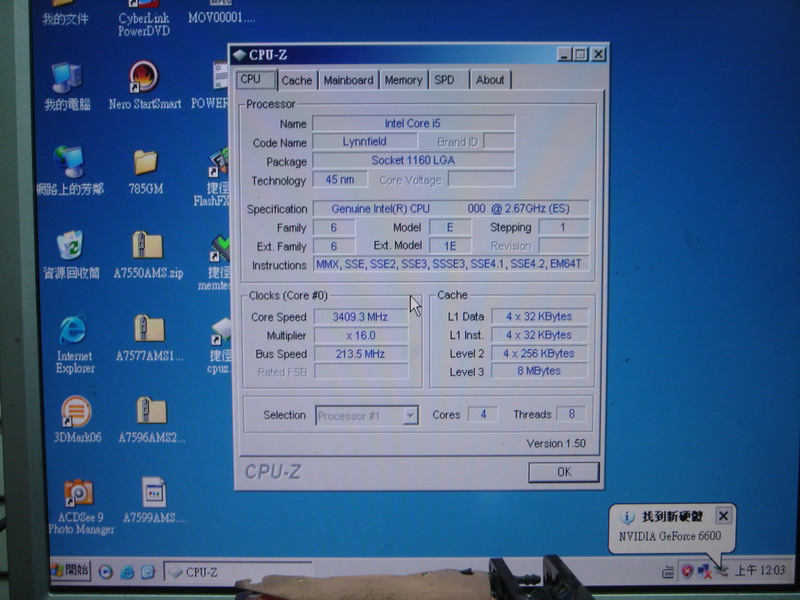Switch to the CPU tab
This screenshot has height=600, width=800.
point(256,80)
